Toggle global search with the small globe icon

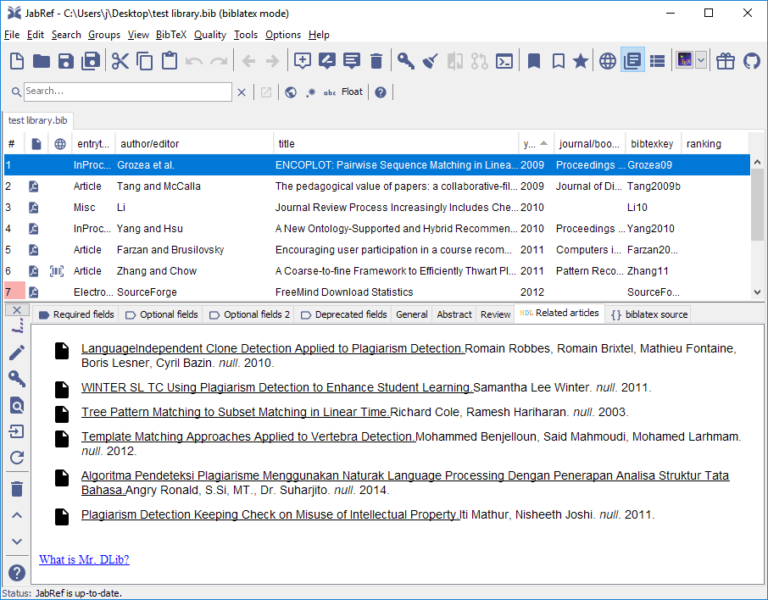(290, 92)
